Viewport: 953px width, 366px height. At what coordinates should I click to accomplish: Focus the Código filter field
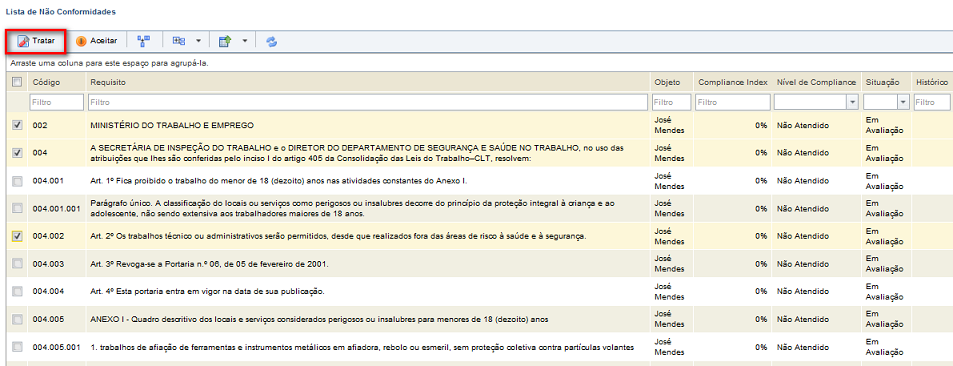(56, 102)
